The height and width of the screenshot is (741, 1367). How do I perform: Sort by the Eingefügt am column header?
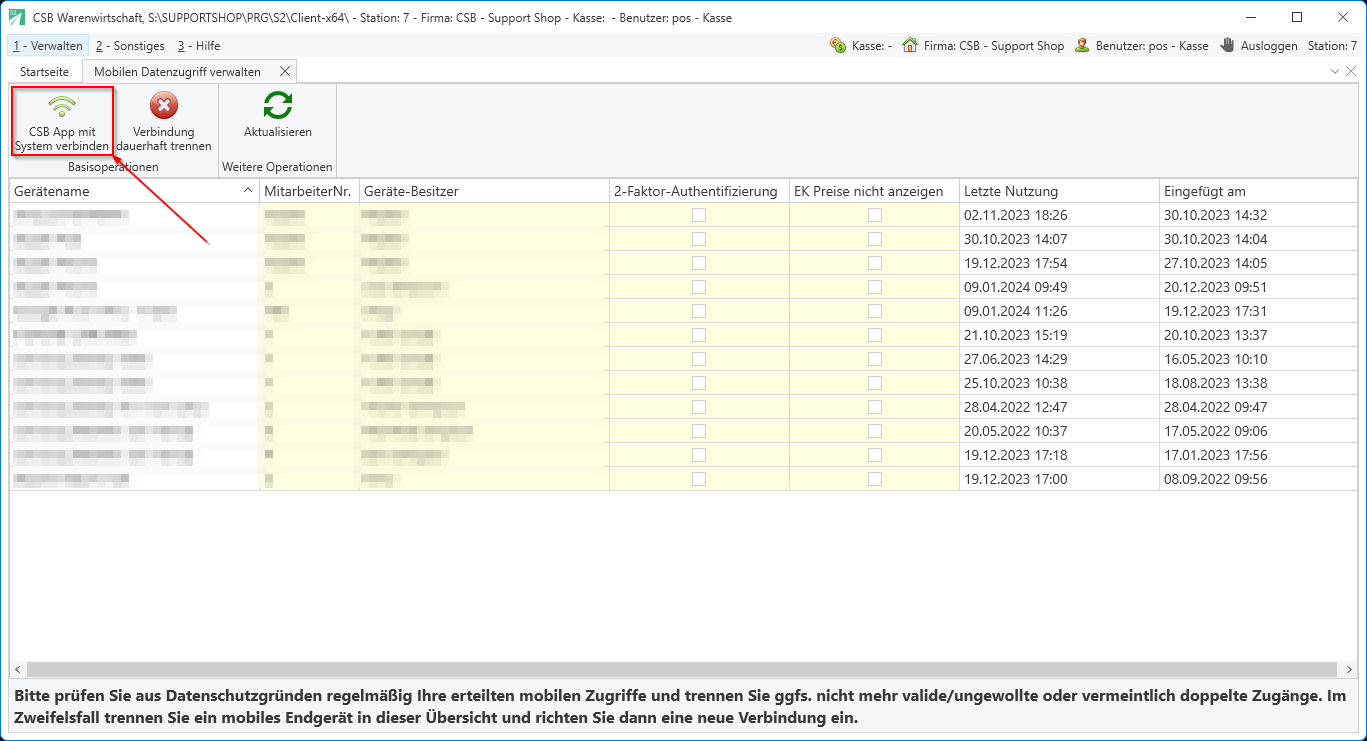click(1258, 191)
